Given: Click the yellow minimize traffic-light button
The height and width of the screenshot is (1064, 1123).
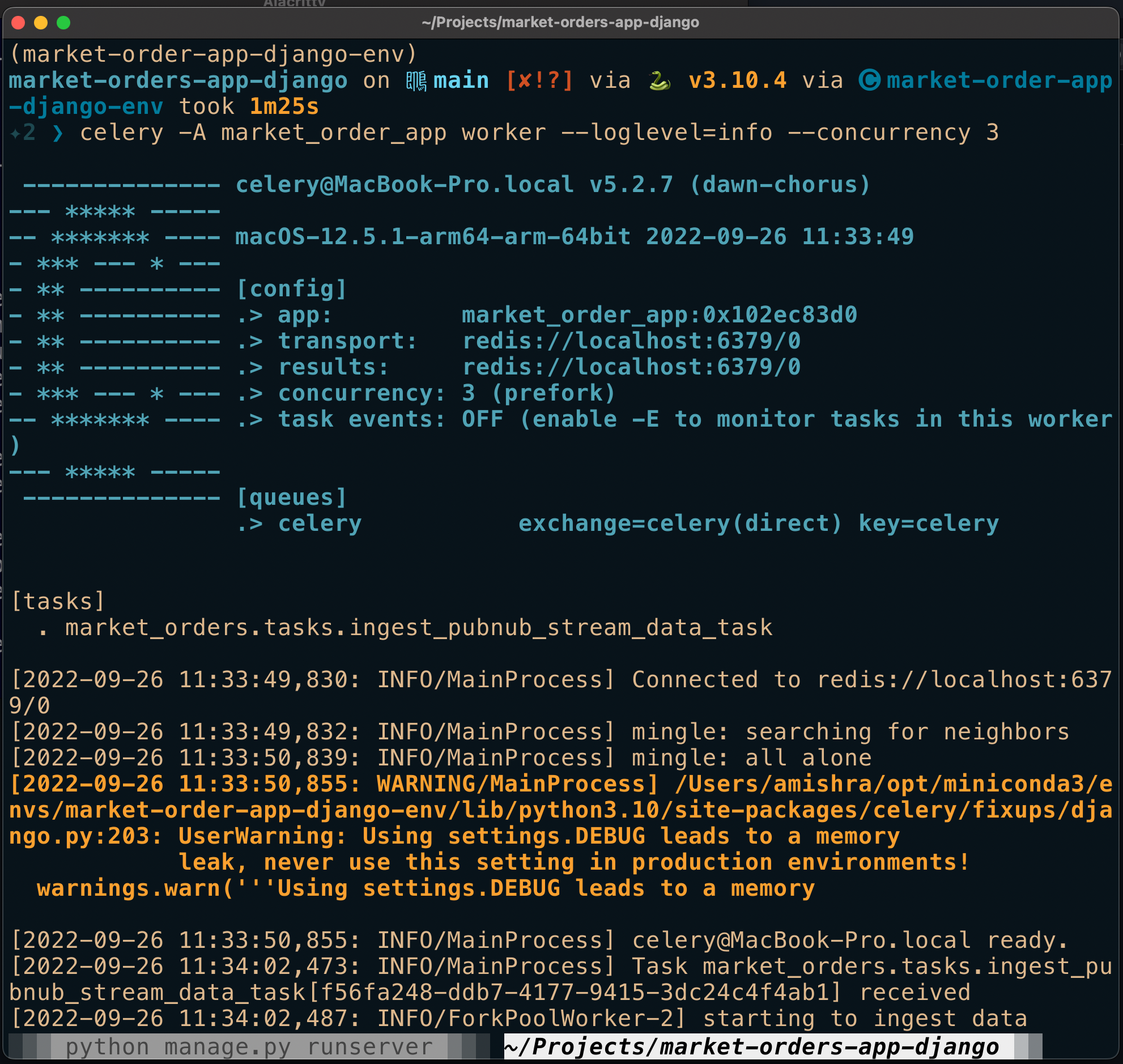Looking at the screenshot, I should coord(42,23).
